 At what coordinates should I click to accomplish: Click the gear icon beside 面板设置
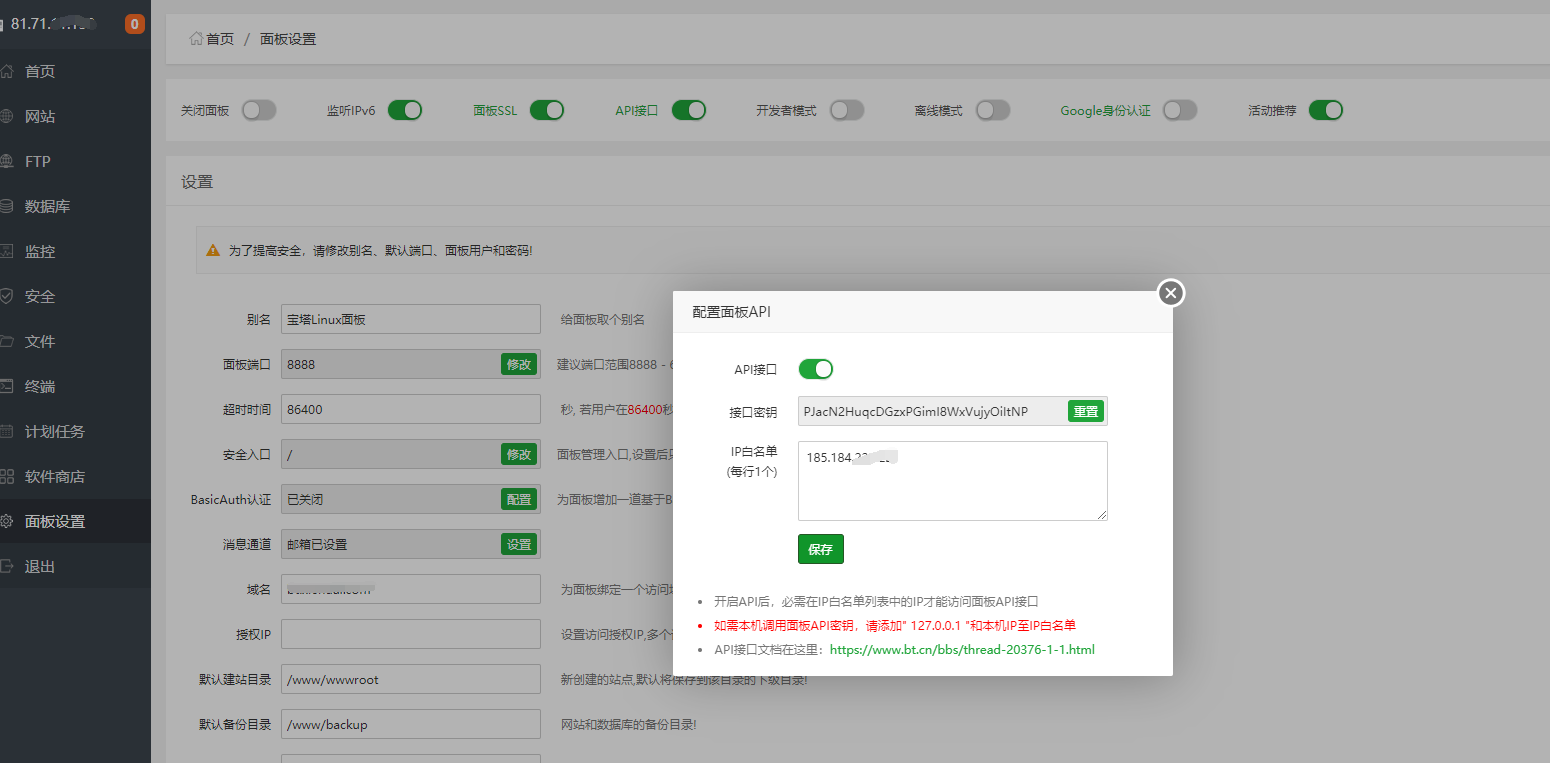6,521
